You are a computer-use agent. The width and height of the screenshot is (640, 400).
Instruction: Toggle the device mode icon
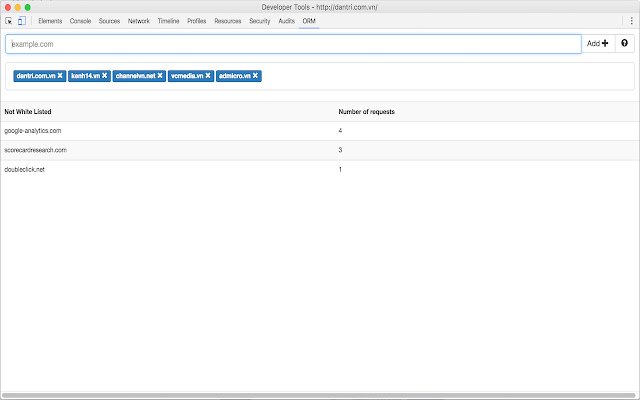22,21
